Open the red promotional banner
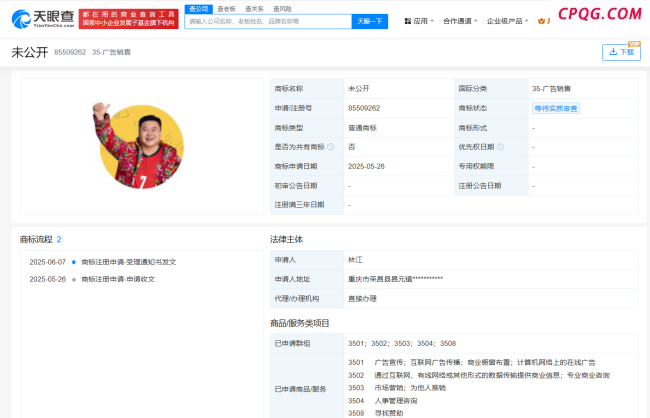This screenshot has width=650, height=418. pos(129,19)
